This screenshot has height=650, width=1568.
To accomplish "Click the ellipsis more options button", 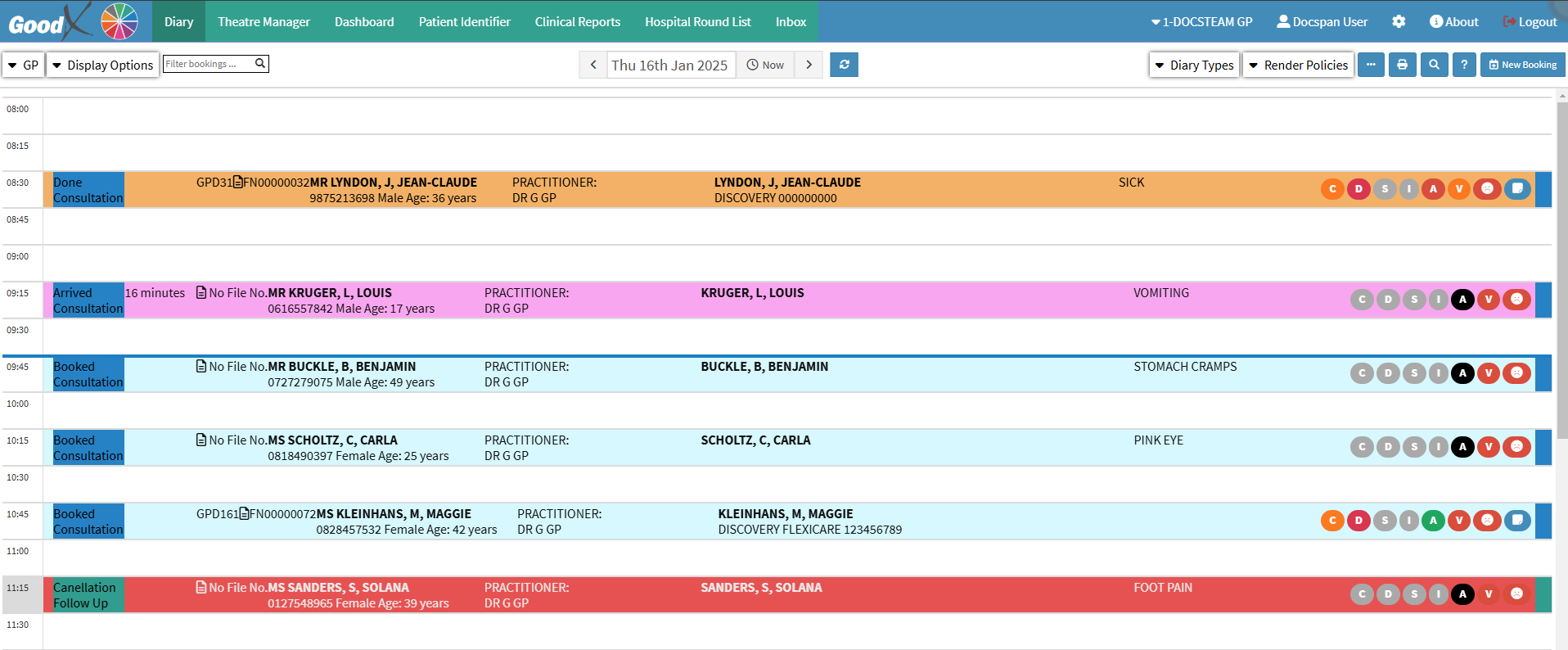I will pyautogui.click(x=1371, y=65).
